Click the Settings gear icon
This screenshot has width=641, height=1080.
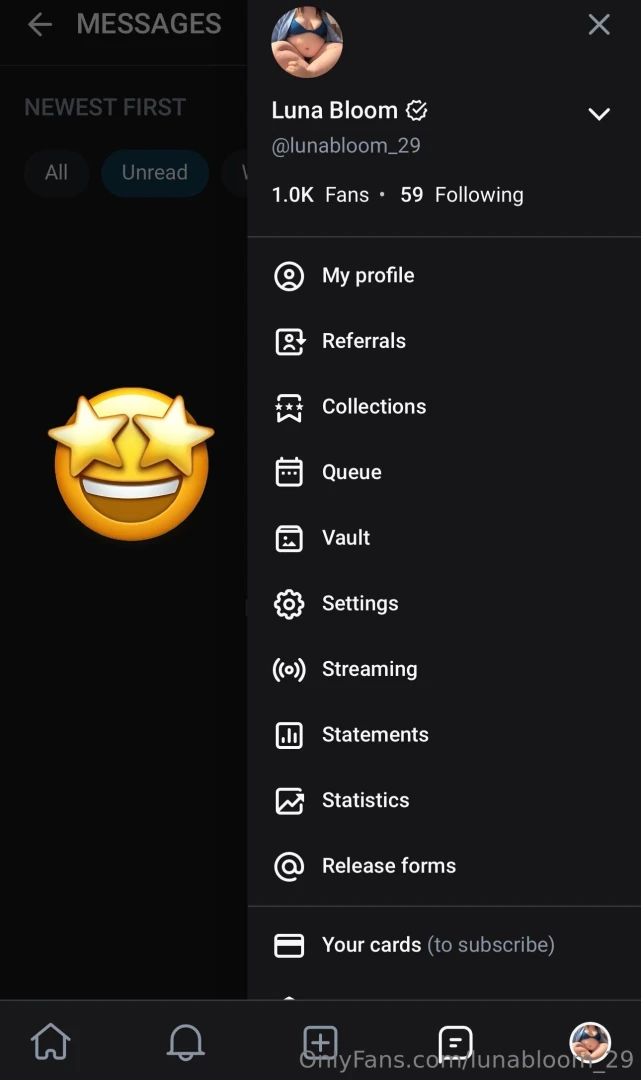pyautogui.click(x=289, y=604)
